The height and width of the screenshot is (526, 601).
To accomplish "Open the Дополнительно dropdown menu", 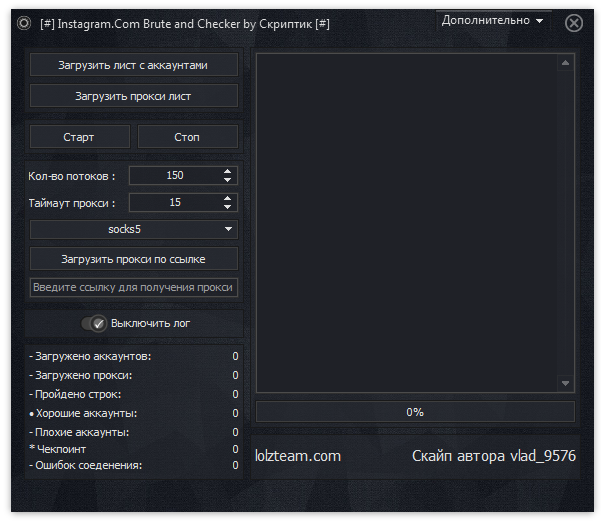I will [493, 20].
